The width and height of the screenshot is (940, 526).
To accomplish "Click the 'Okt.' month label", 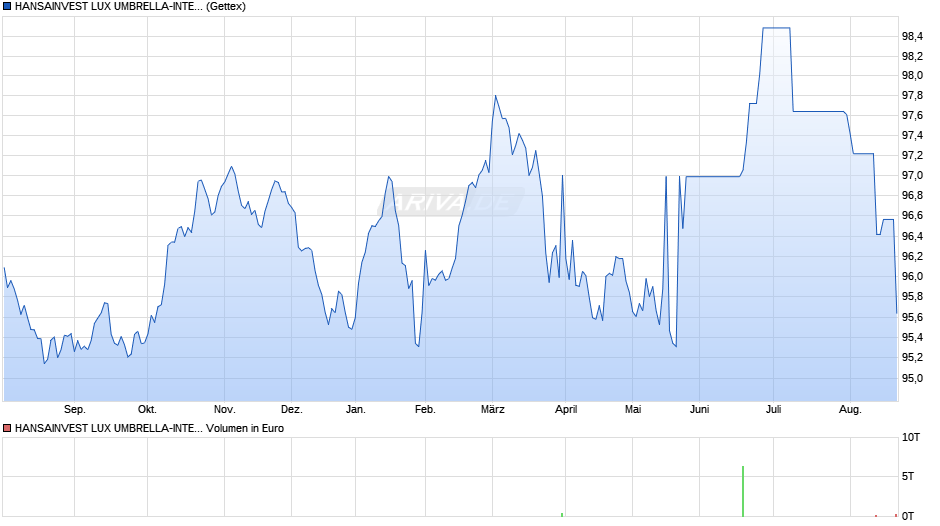I will coord(147,409).
